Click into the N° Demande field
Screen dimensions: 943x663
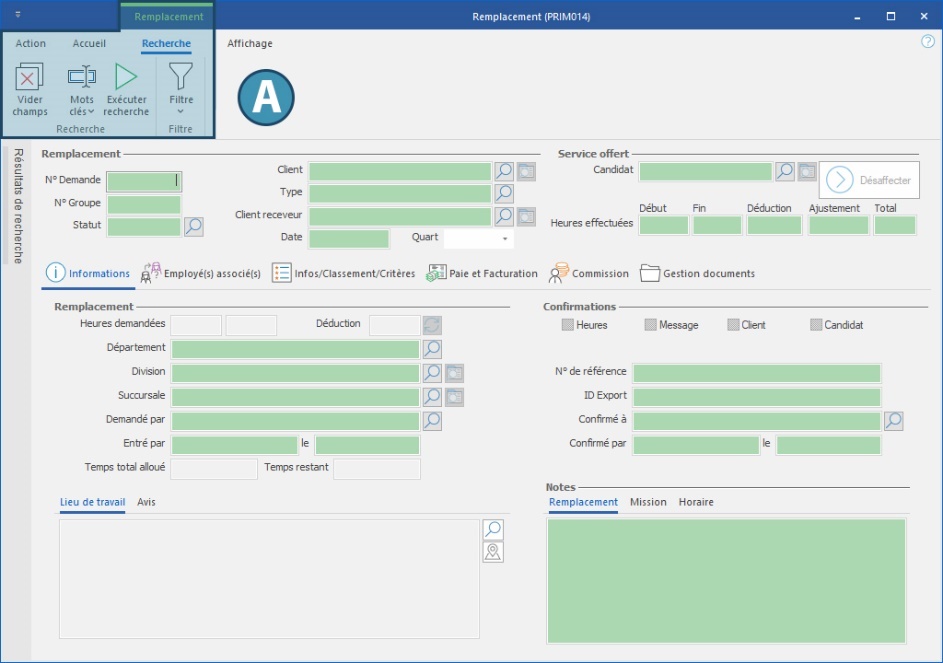(x=143, y=181)
